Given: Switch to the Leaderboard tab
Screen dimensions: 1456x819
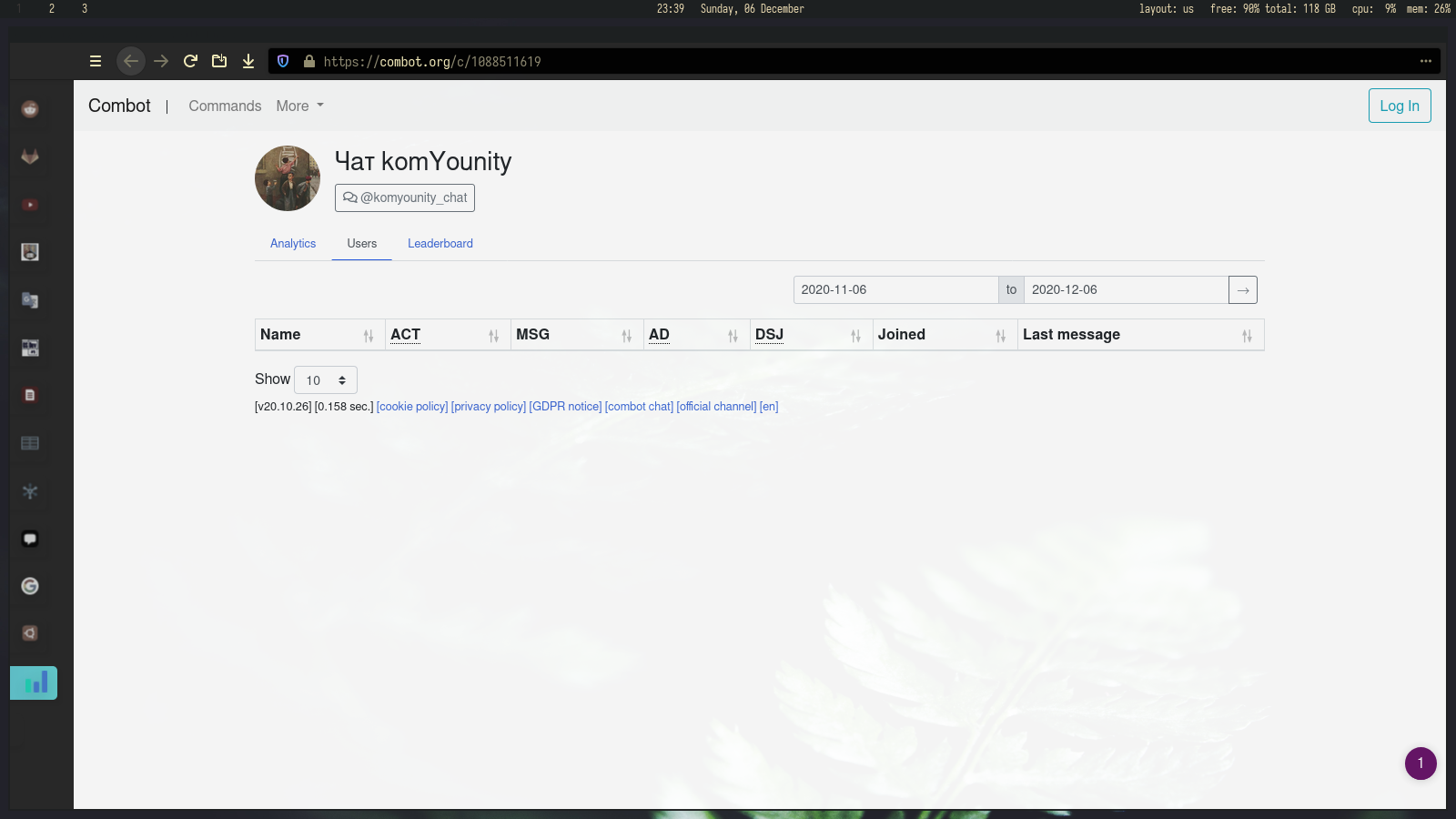Looking at the screenshot, I should click(440, 243).
